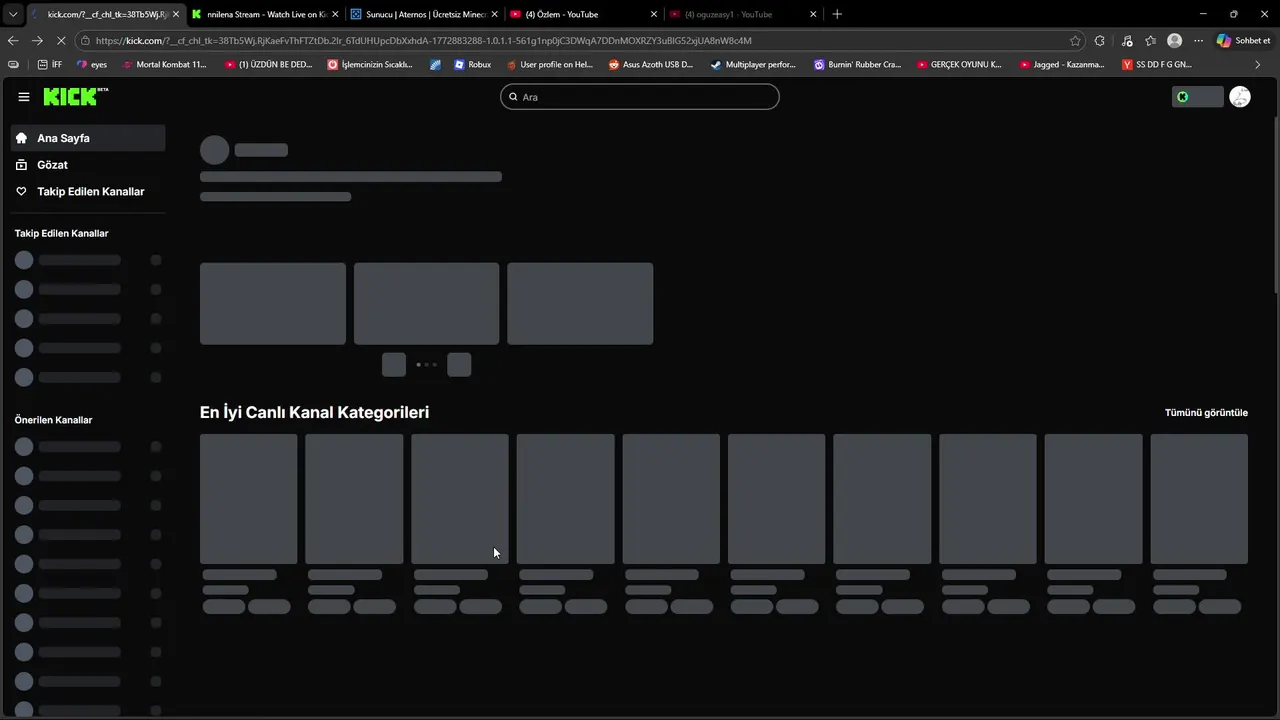This screenshot has width=1280, height=720.
Task: Open the Kick user profile avatar
Action: click(1240, 97)
